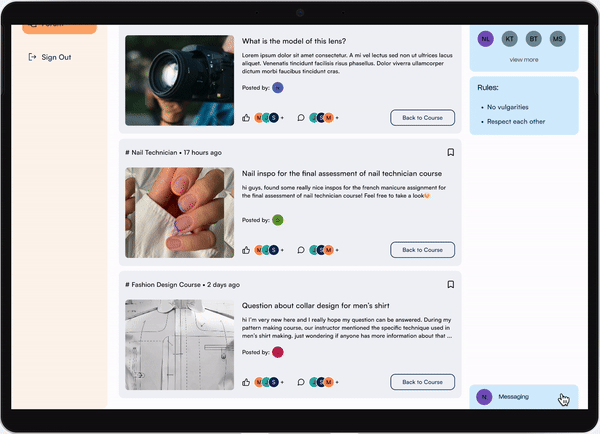Bookmark the Nail Technician post

(x=451, y=152)
